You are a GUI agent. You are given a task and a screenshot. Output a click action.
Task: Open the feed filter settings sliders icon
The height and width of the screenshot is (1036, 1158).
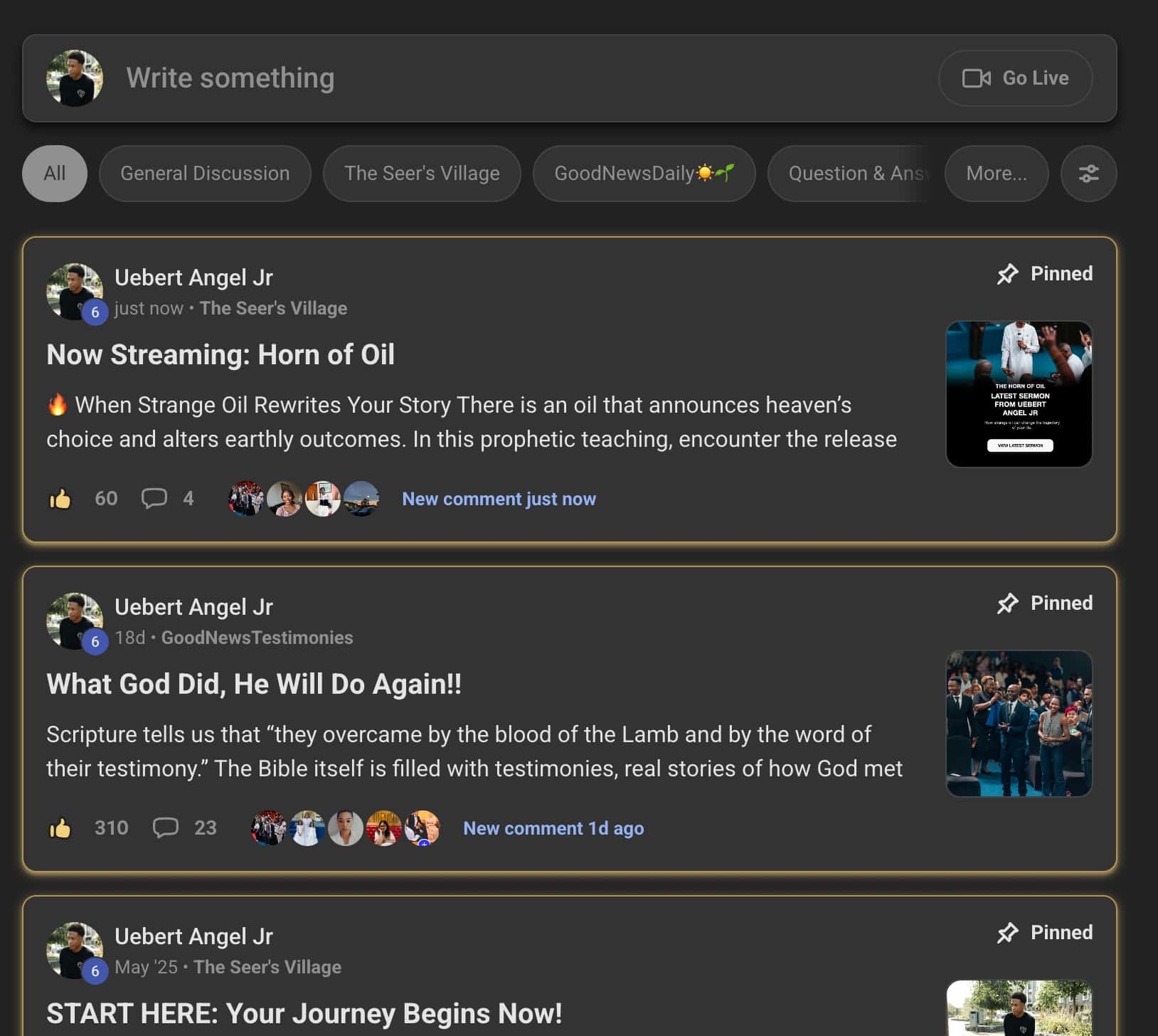click(1088, 174)
